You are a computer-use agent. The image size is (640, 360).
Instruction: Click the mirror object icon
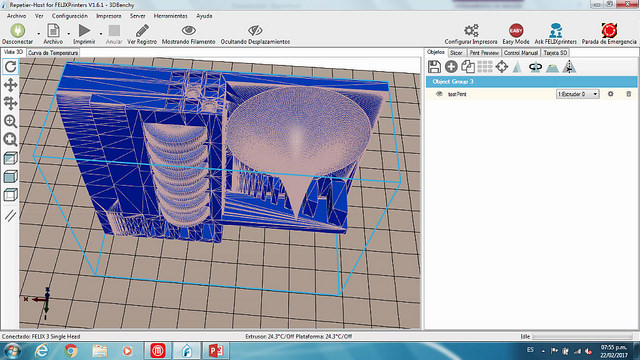click(x=569, y=67)
